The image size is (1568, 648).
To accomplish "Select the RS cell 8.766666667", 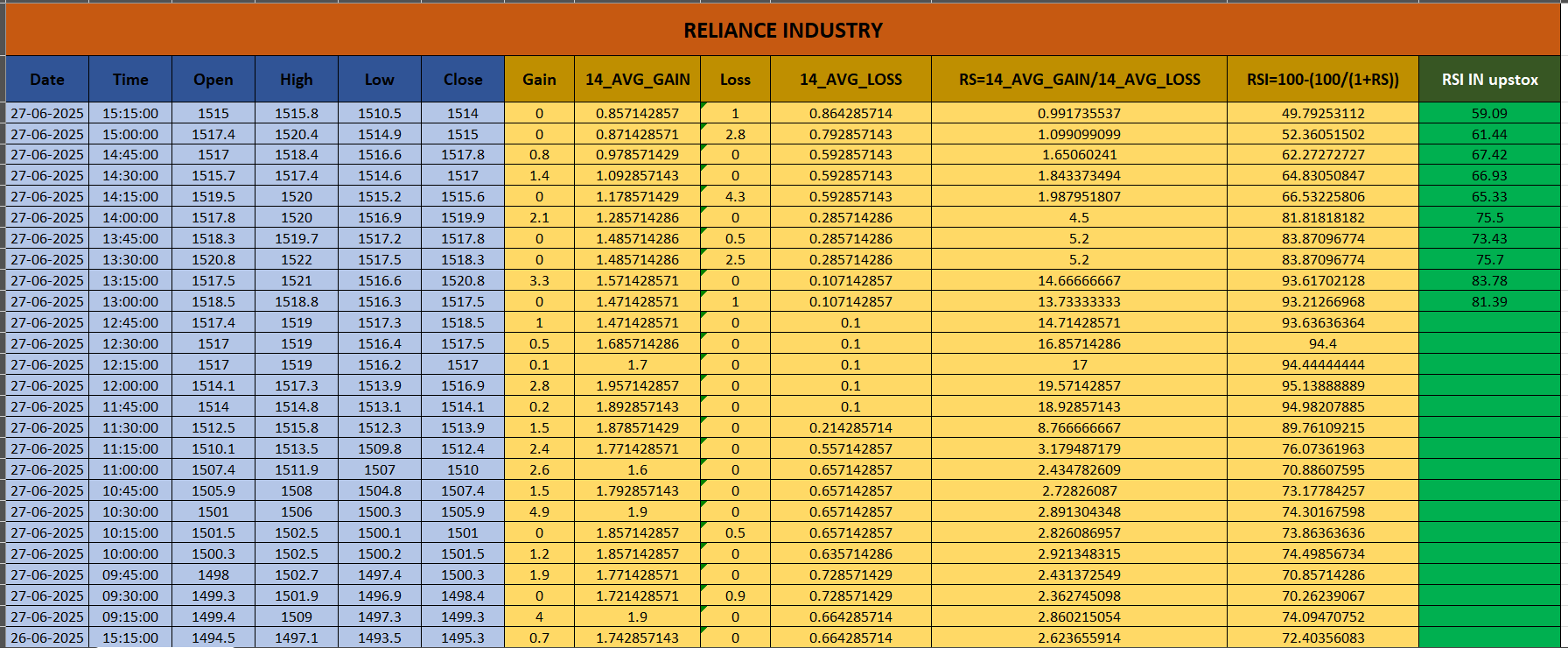I will 1080,428.
